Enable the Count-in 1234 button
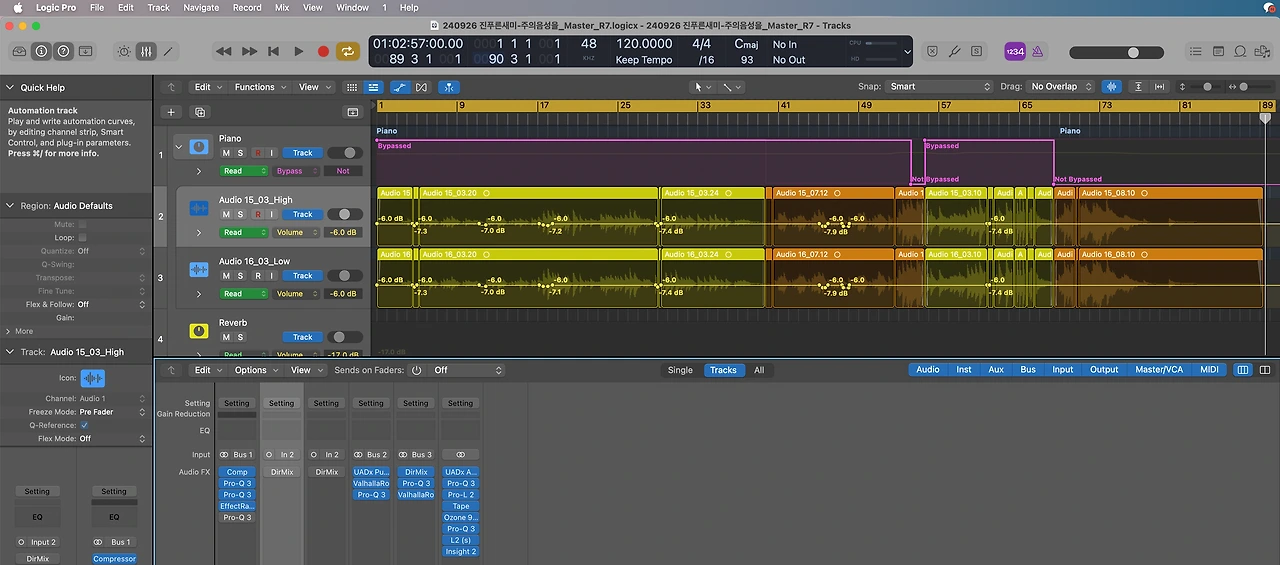This screenshot has height=565, width=1280. (x=1014, y=51)
